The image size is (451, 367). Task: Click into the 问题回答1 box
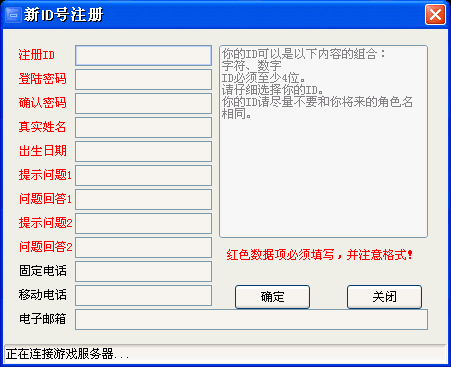click(143, 199)
